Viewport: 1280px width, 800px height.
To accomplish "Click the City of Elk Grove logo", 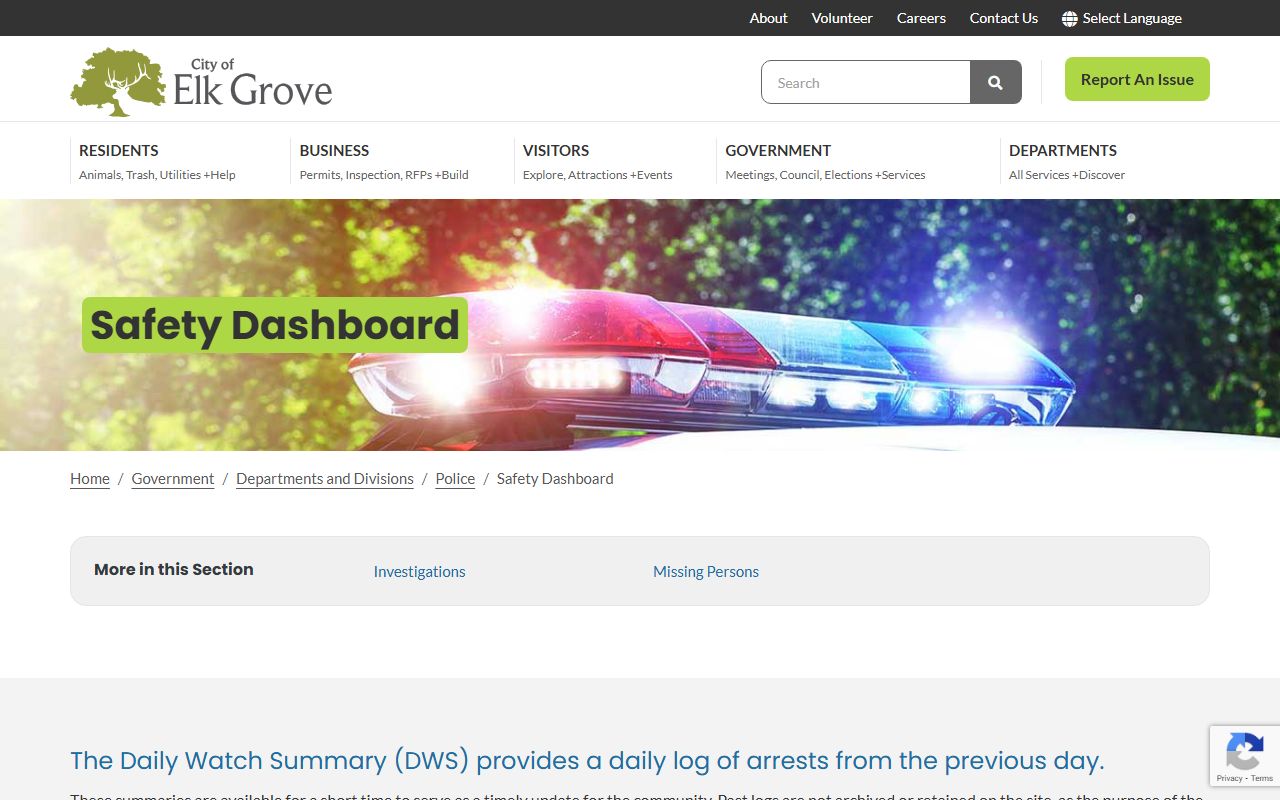I will click(x=201, y=82).
